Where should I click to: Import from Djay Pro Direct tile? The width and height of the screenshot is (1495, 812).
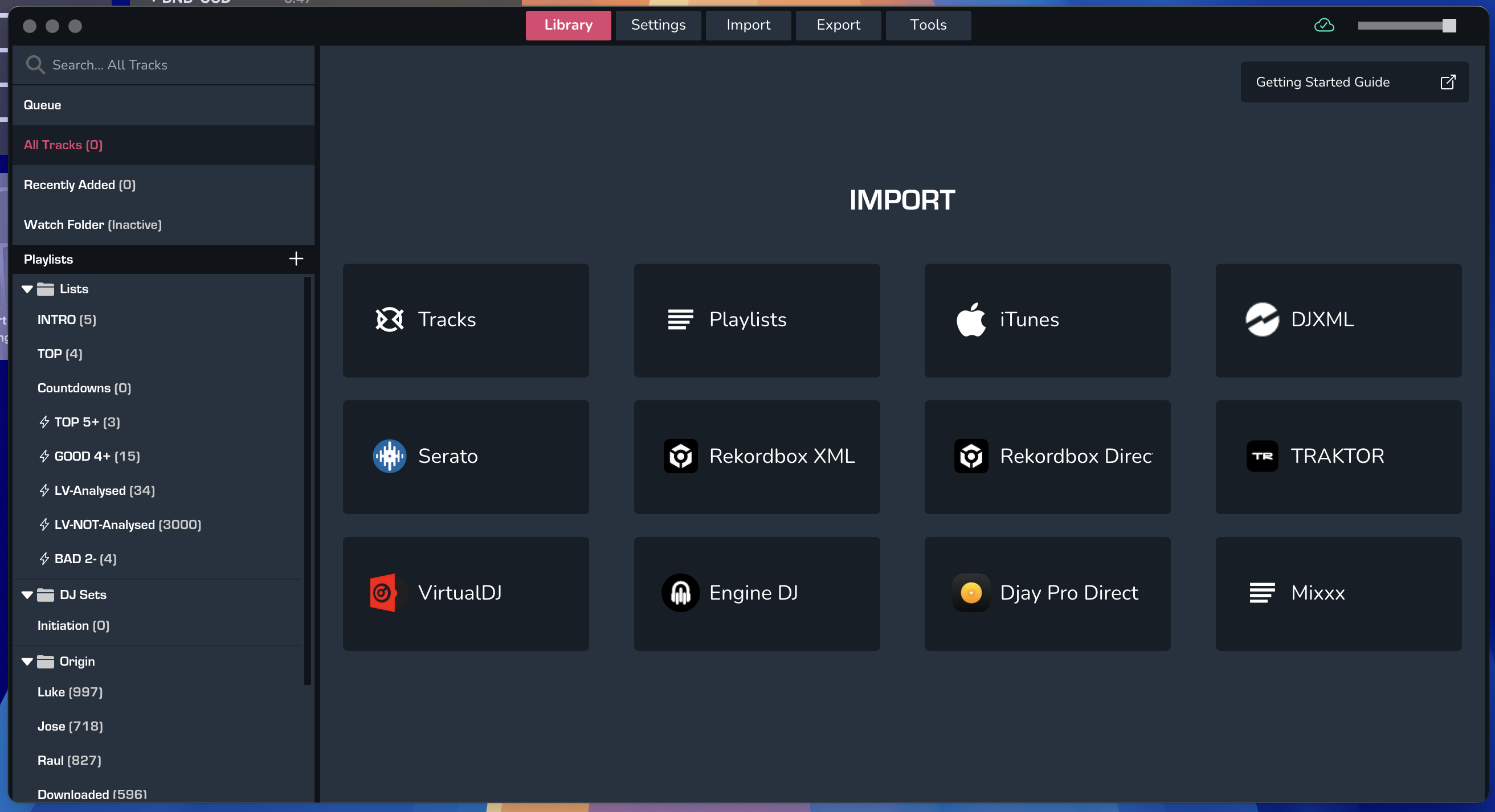pyautogui.click(x=1047, y=593)
